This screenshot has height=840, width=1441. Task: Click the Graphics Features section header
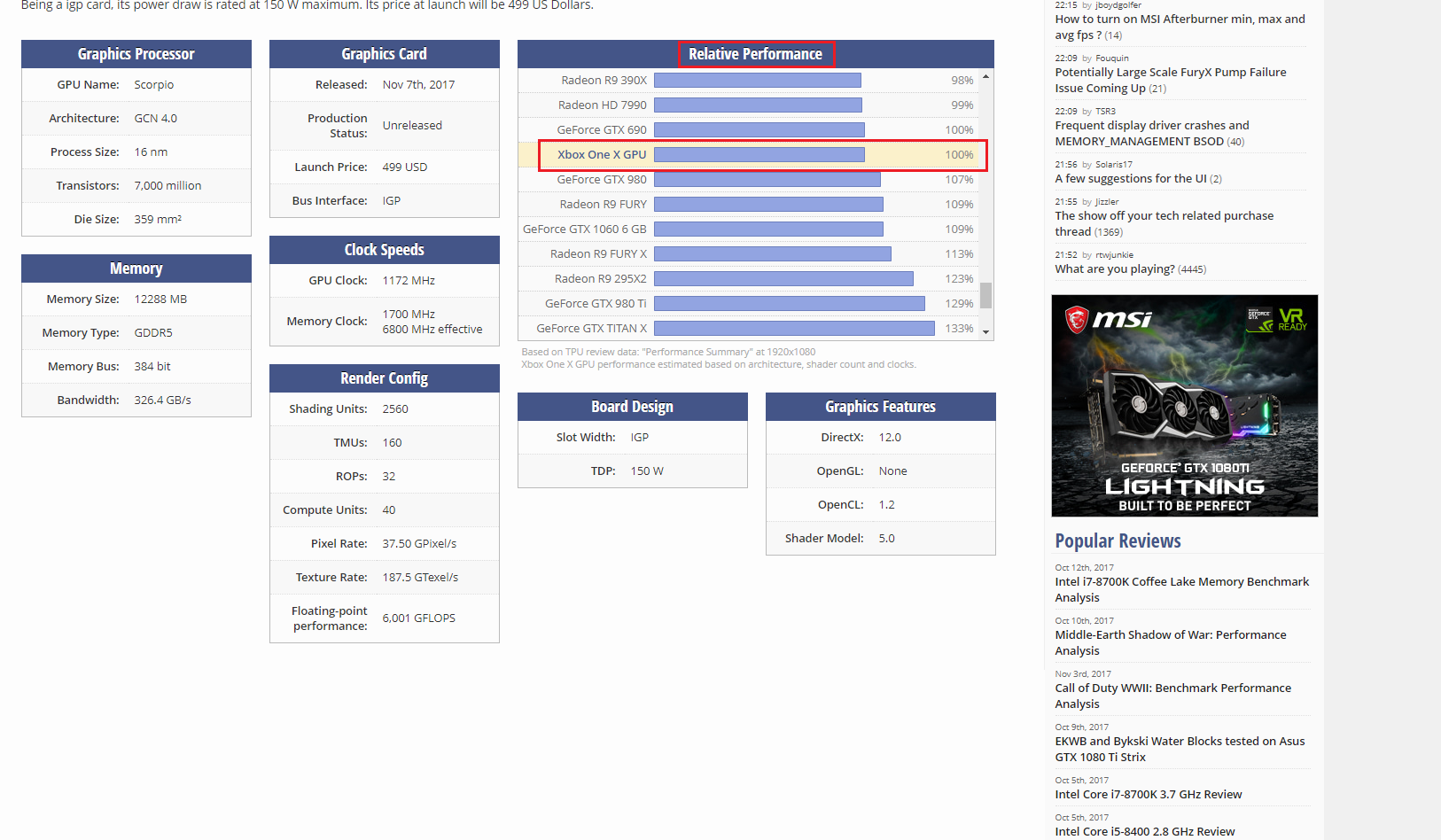tap(881, 407)
